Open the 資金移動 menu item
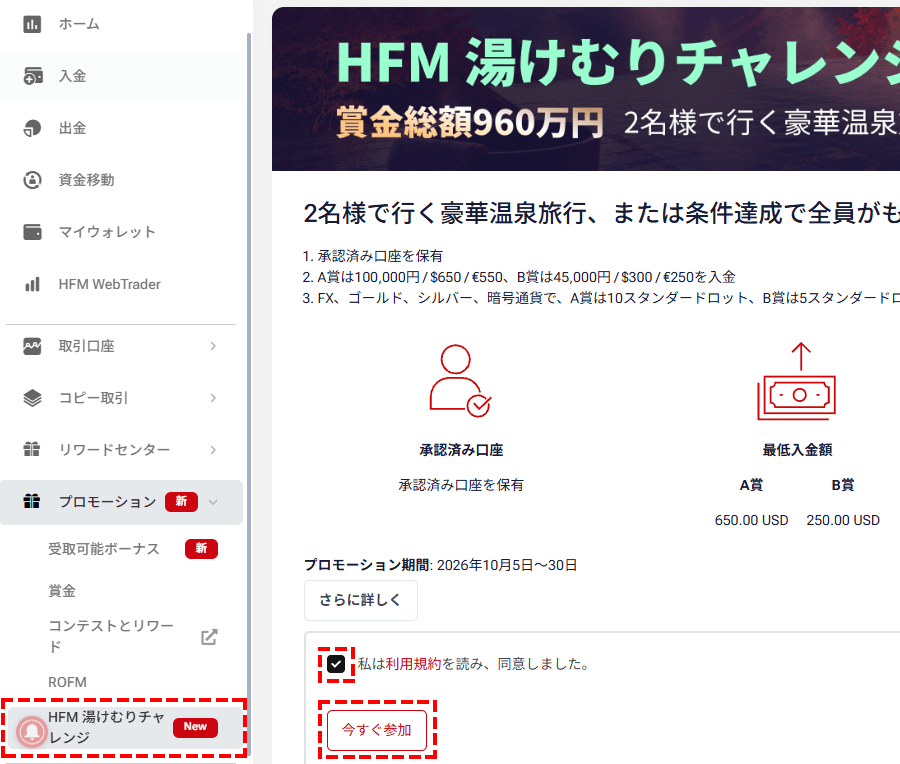The image size is (900, 764). coord(121,180)
